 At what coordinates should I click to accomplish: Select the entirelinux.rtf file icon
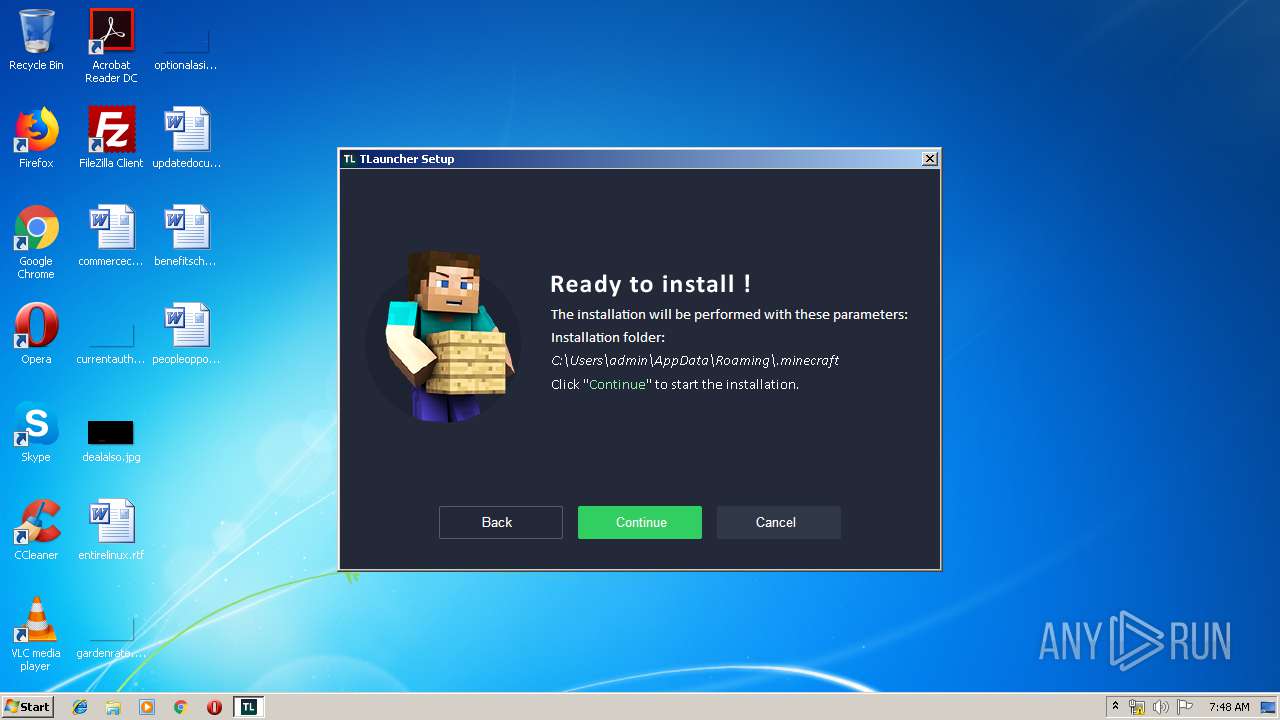pyautogui.click(x=111, y=530)
